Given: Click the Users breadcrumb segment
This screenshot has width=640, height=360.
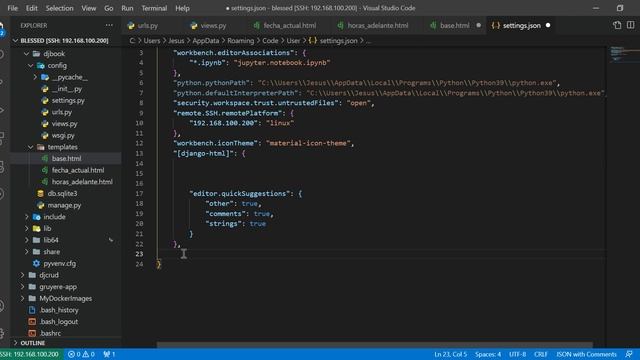Looking at the screenshot, I should [151, 40].
